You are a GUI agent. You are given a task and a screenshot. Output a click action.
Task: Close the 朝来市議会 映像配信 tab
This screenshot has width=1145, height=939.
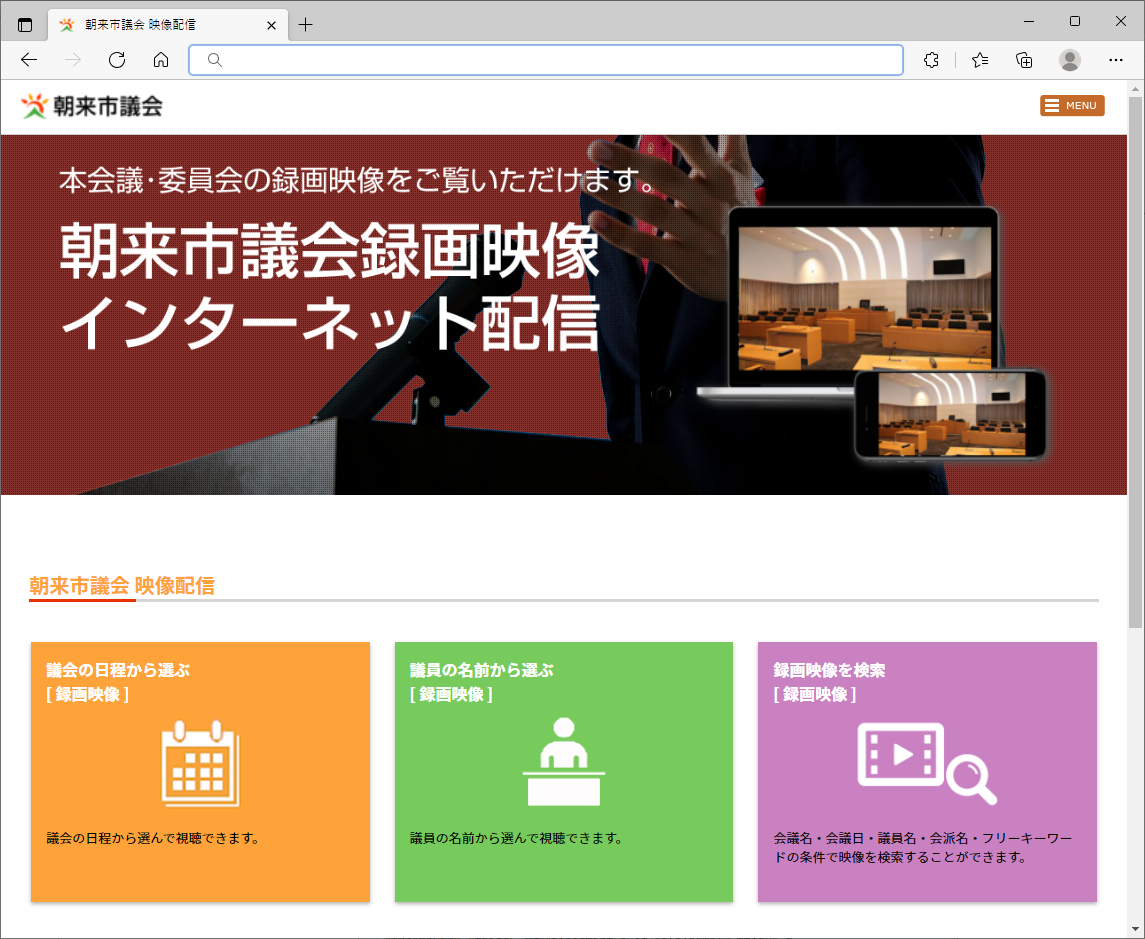point(271,25)
